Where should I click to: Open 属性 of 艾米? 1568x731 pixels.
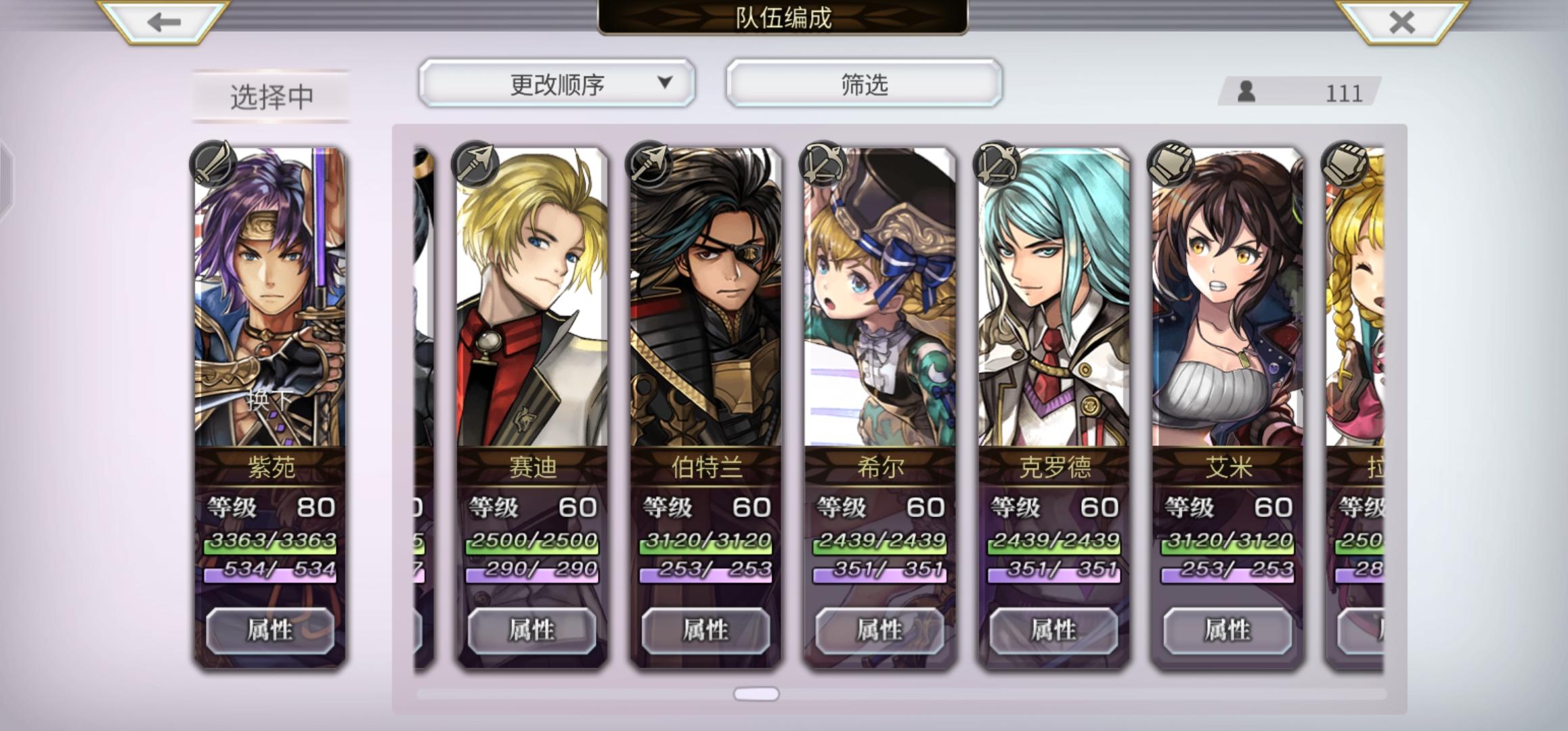(1227, 630)
